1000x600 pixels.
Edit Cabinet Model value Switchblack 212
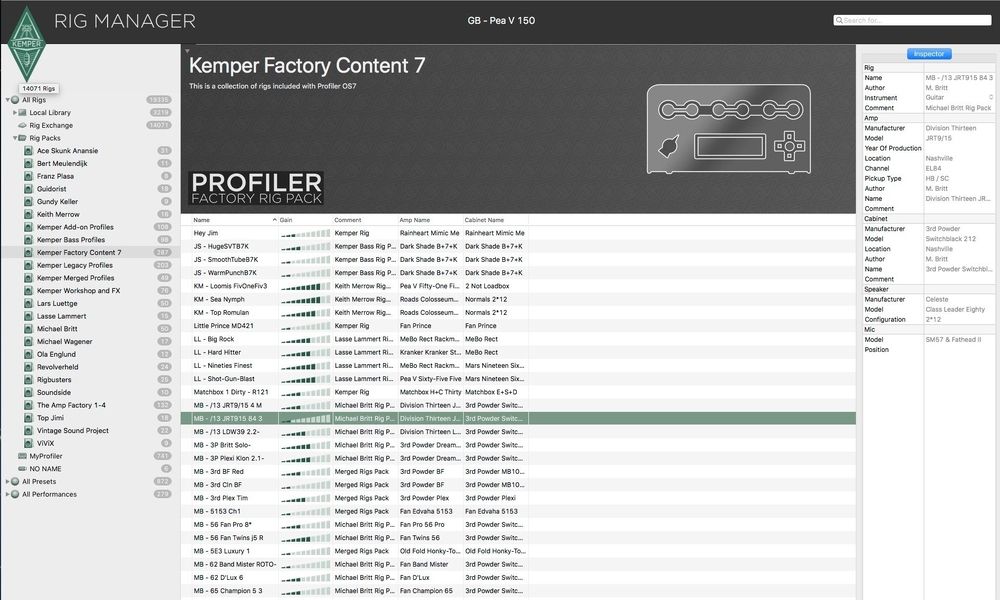959,239
